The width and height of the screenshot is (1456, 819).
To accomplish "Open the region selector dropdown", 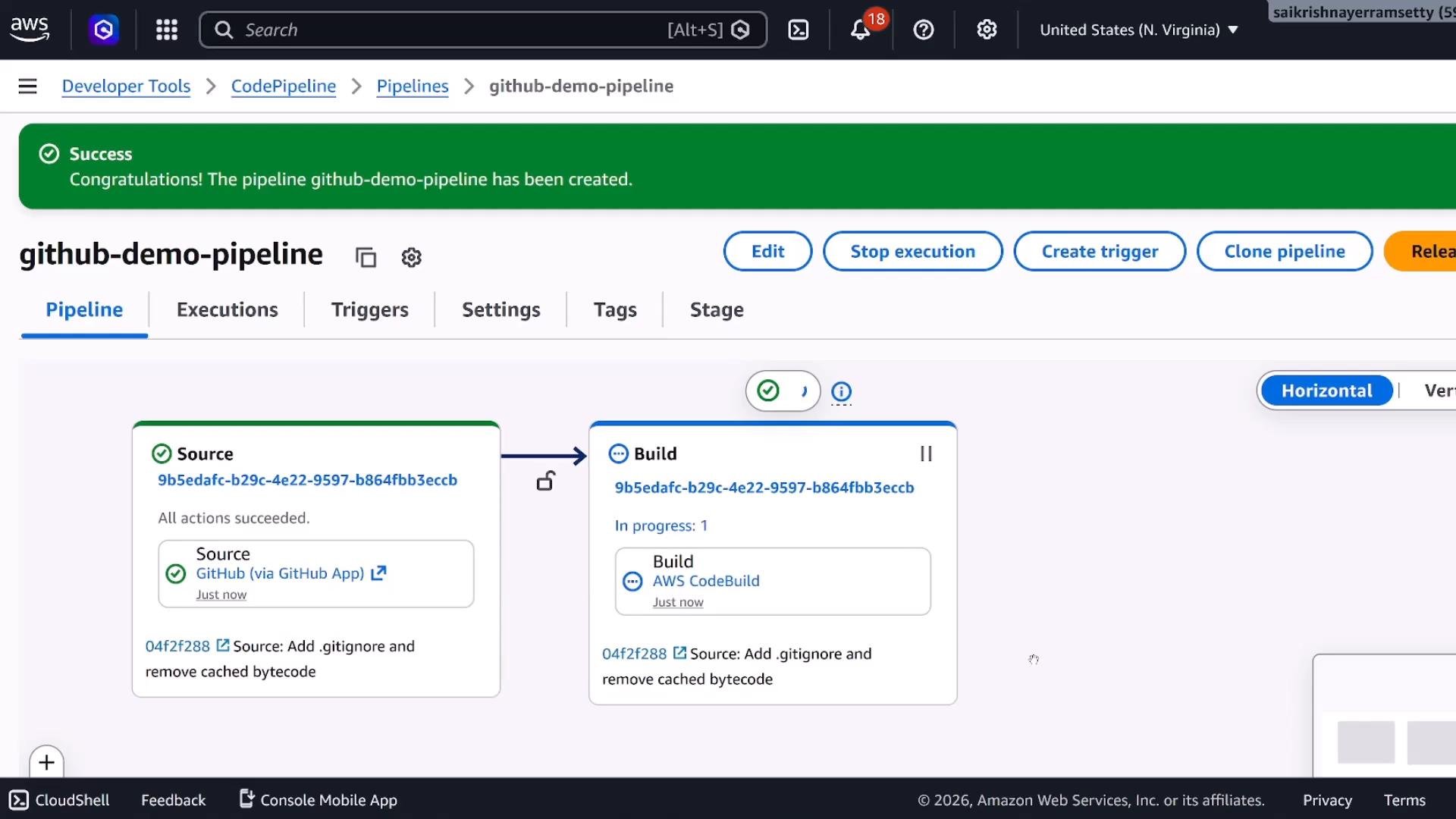I will [x=1139, y=30].
